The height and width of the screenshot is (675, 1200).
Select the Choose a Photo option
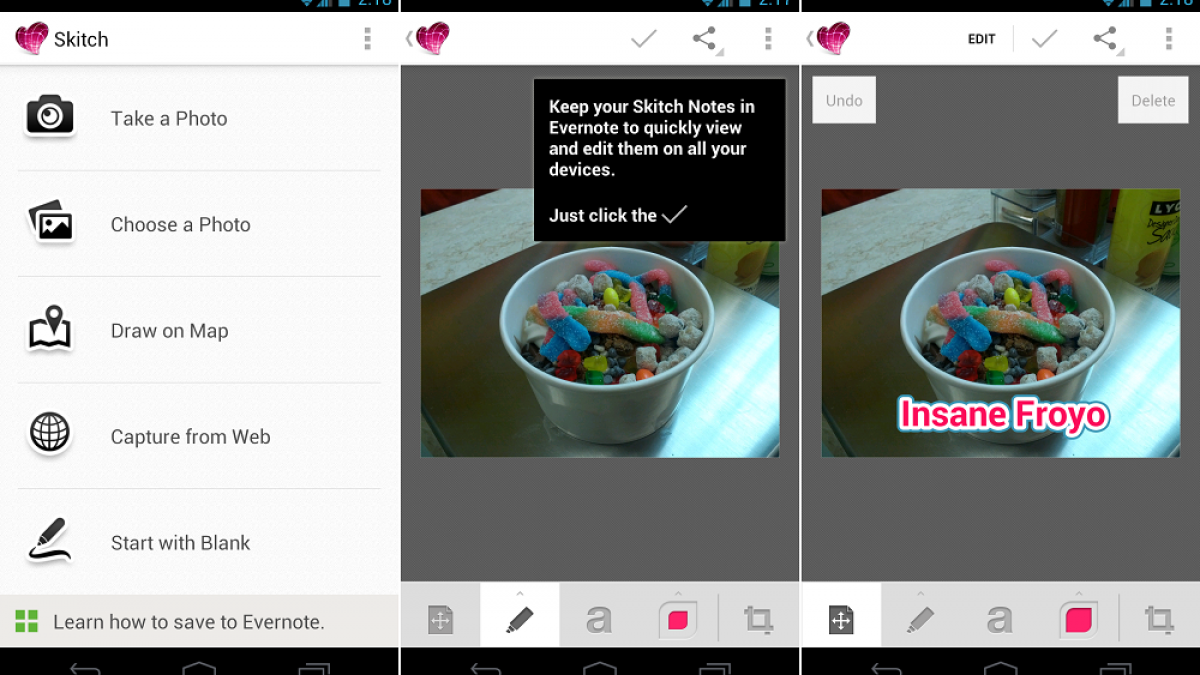click(x=200, y=224)
